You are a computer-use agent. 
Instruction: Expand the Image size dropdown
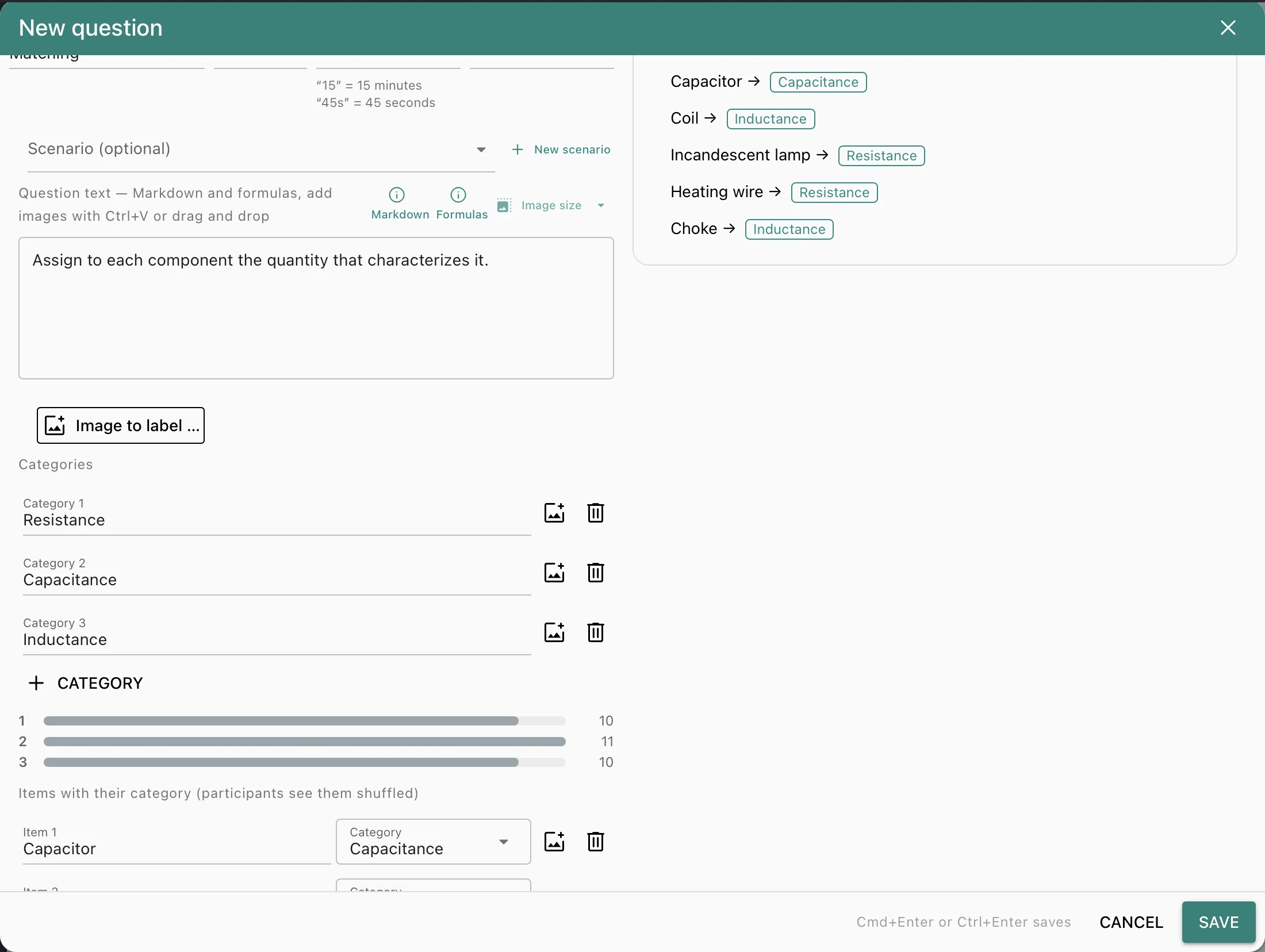tap(601, 205)
